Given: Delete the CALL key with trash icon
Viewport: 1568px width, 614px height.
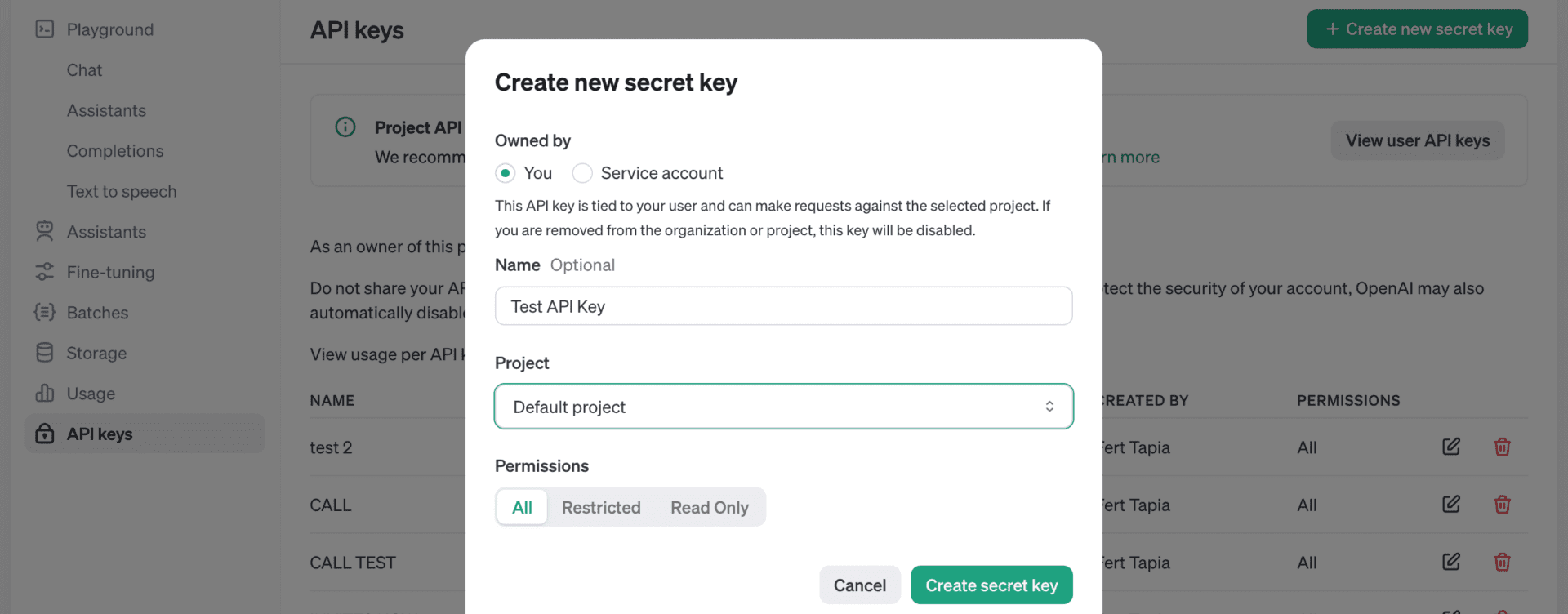Looking at the screenshot, I should pyautogui.click(x=1502, y=505).
